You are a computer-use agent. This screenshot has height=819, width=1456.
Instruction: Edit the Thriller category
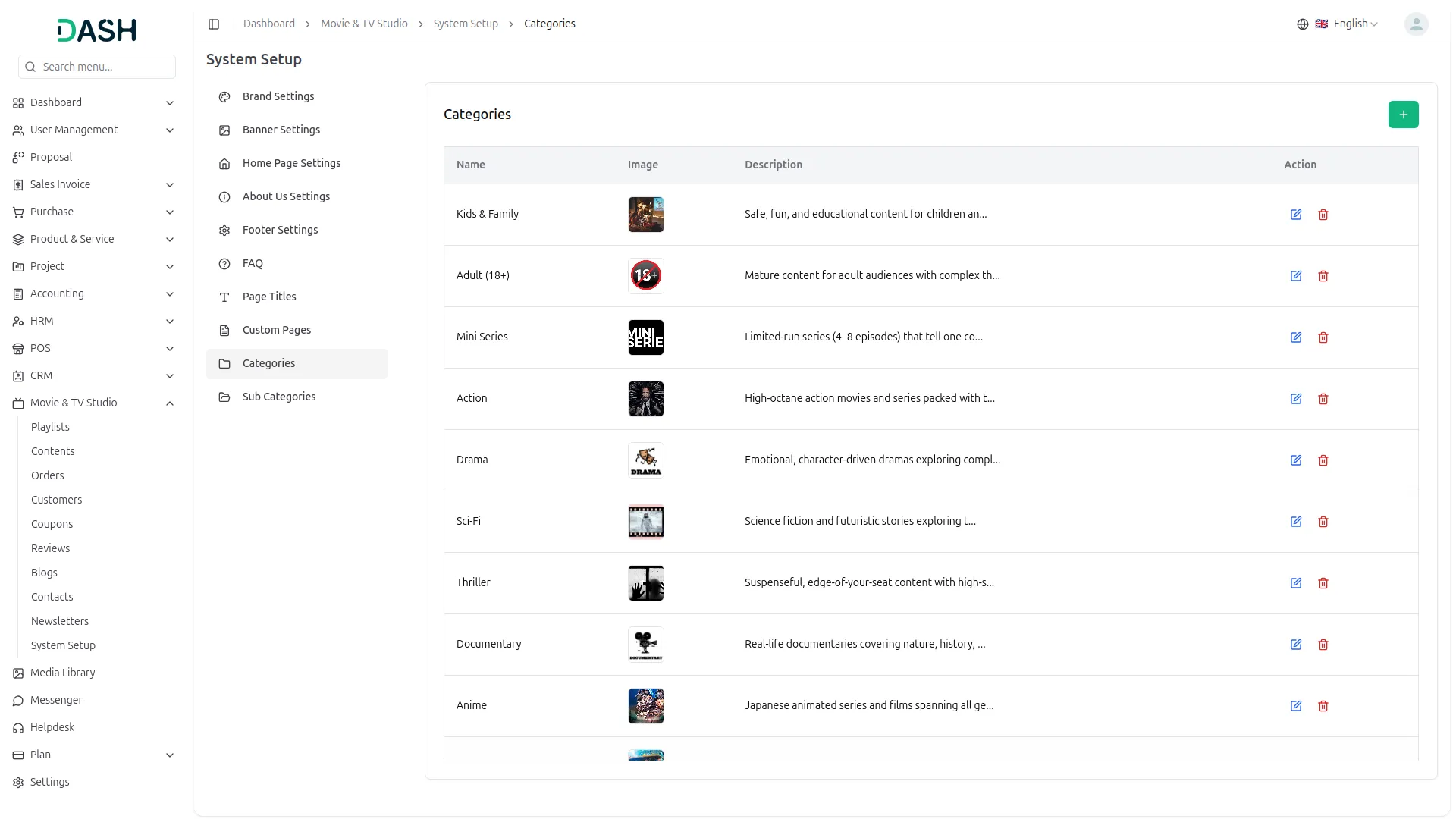pos(1296,583)
